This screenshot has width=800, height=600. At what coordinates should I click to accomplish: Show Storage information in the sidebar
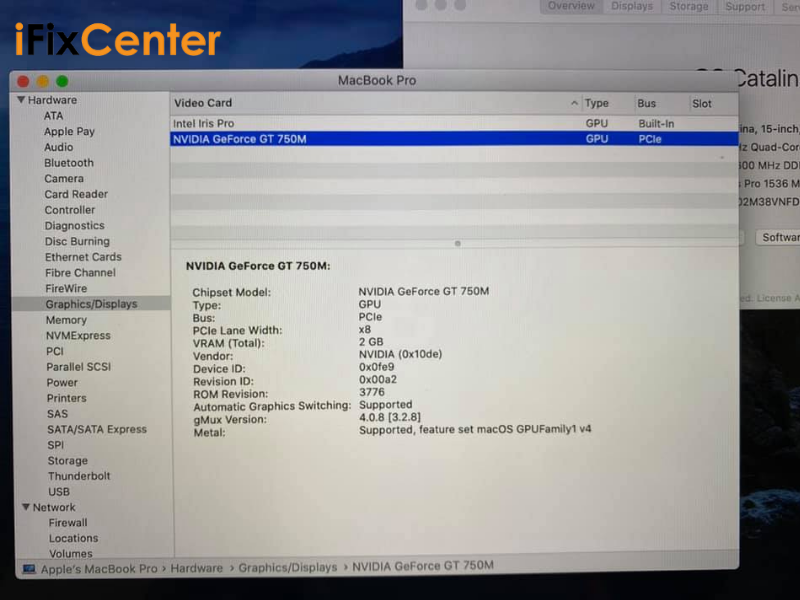(67, 461)
